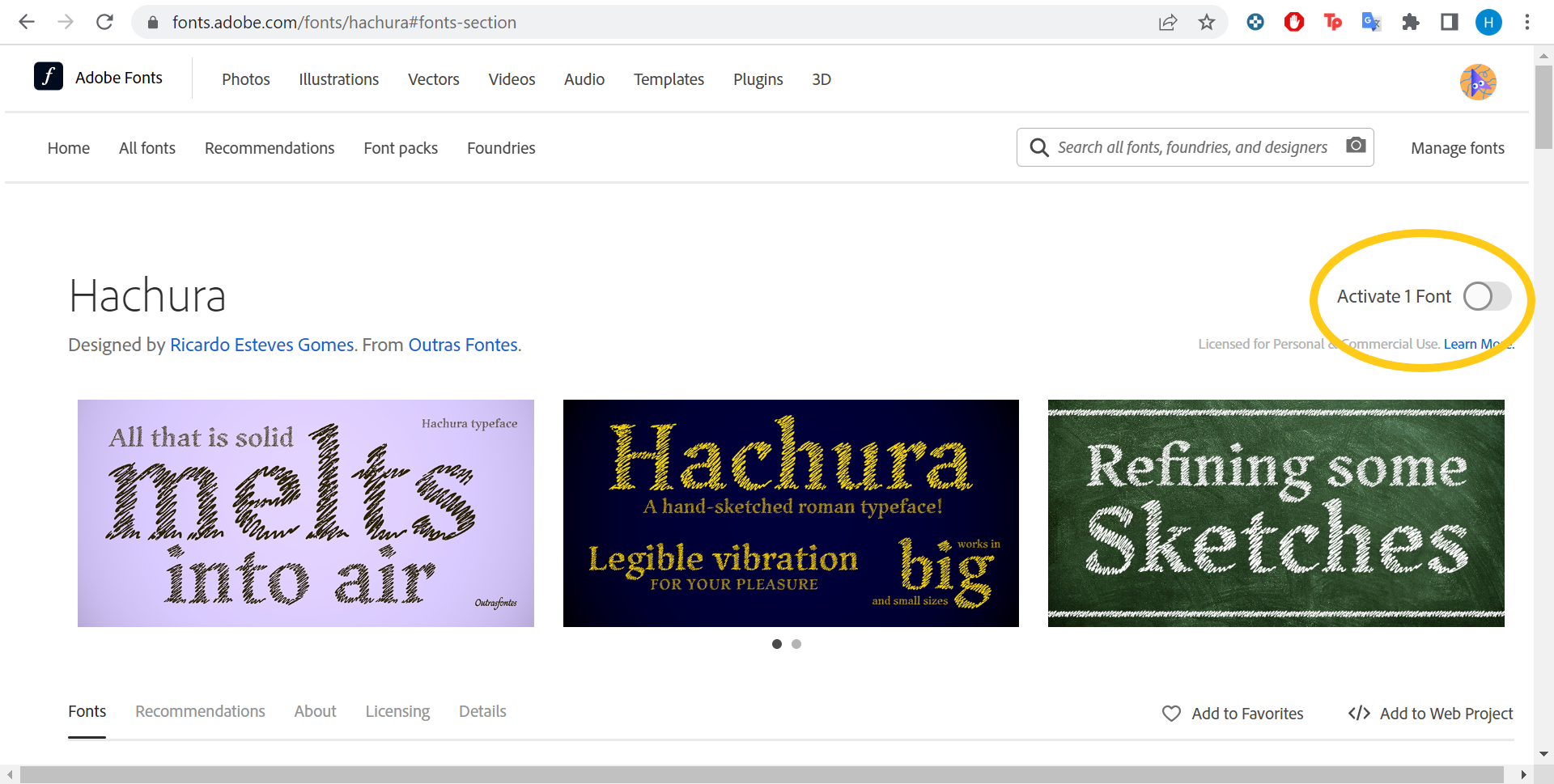
Task: Click the browser back arrow
Action: tap(27, 22)
